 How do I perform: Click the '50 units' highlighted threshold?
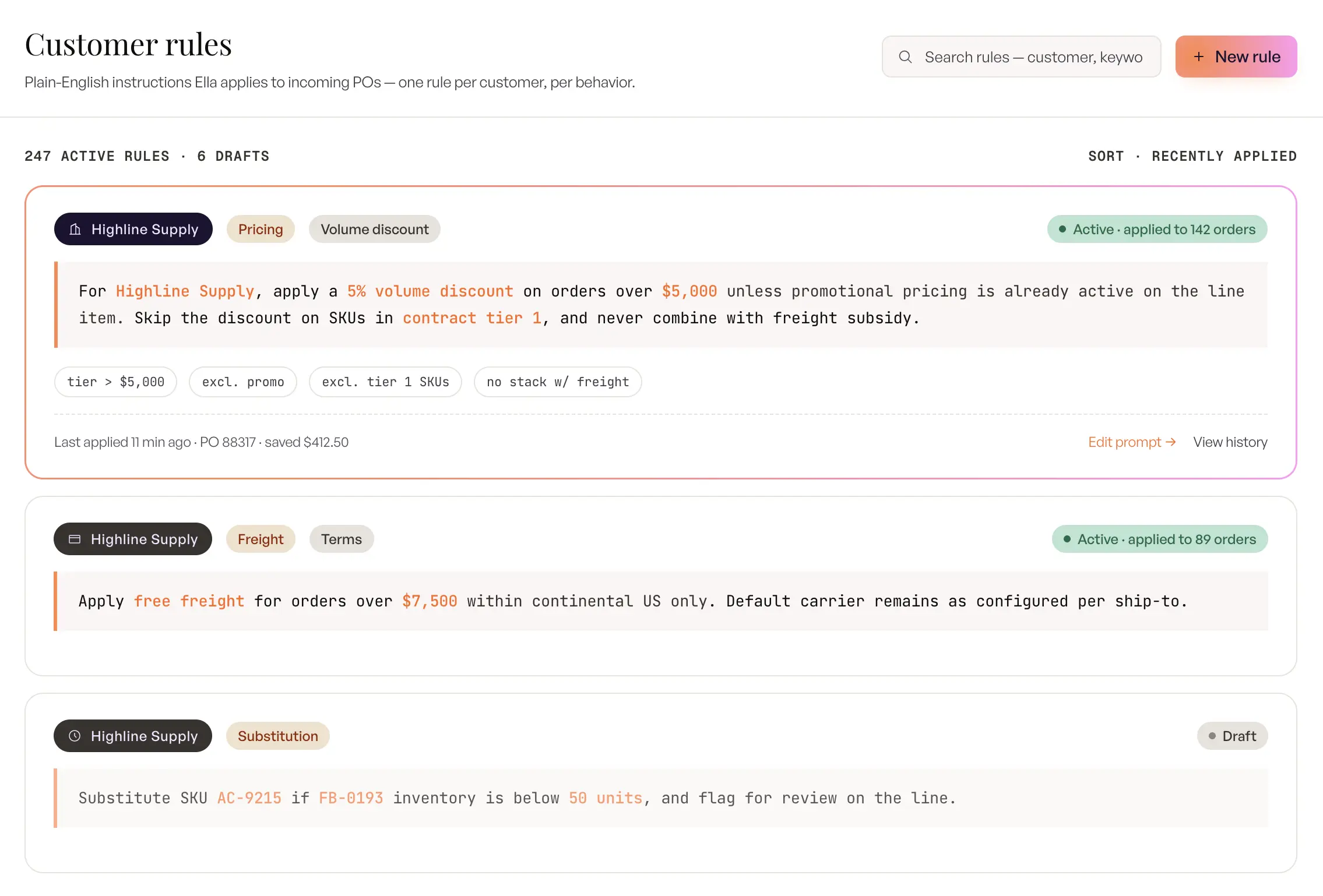[x=606, y=798]
